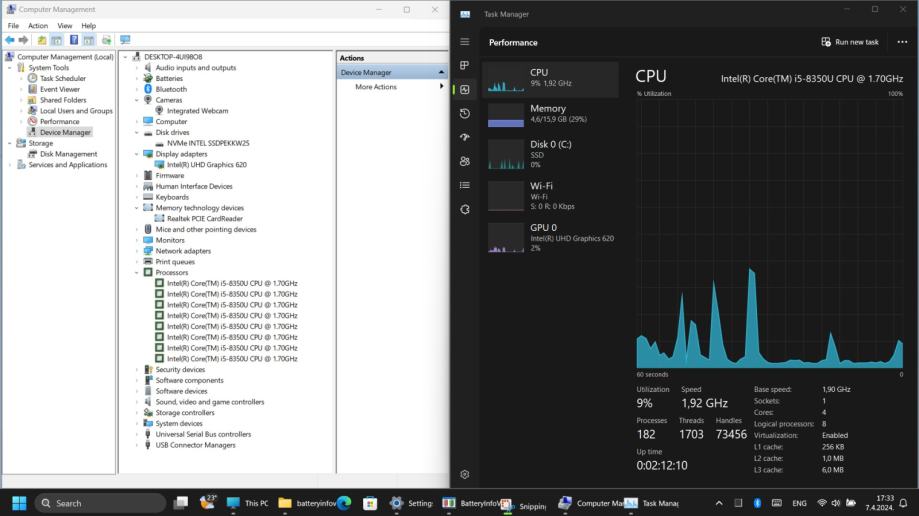
Task: Open Details list icon in Task Manager
Action: [x=465, y=185]
